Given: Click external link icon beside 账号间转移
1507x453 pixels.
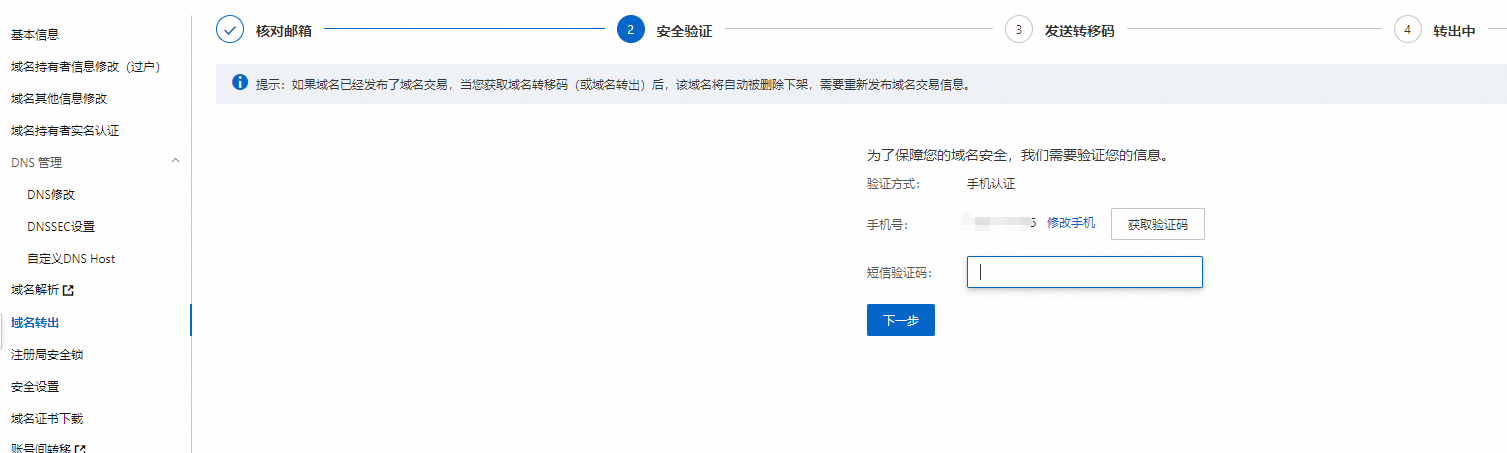Looking at the screenshot, I should click(80, 449).
